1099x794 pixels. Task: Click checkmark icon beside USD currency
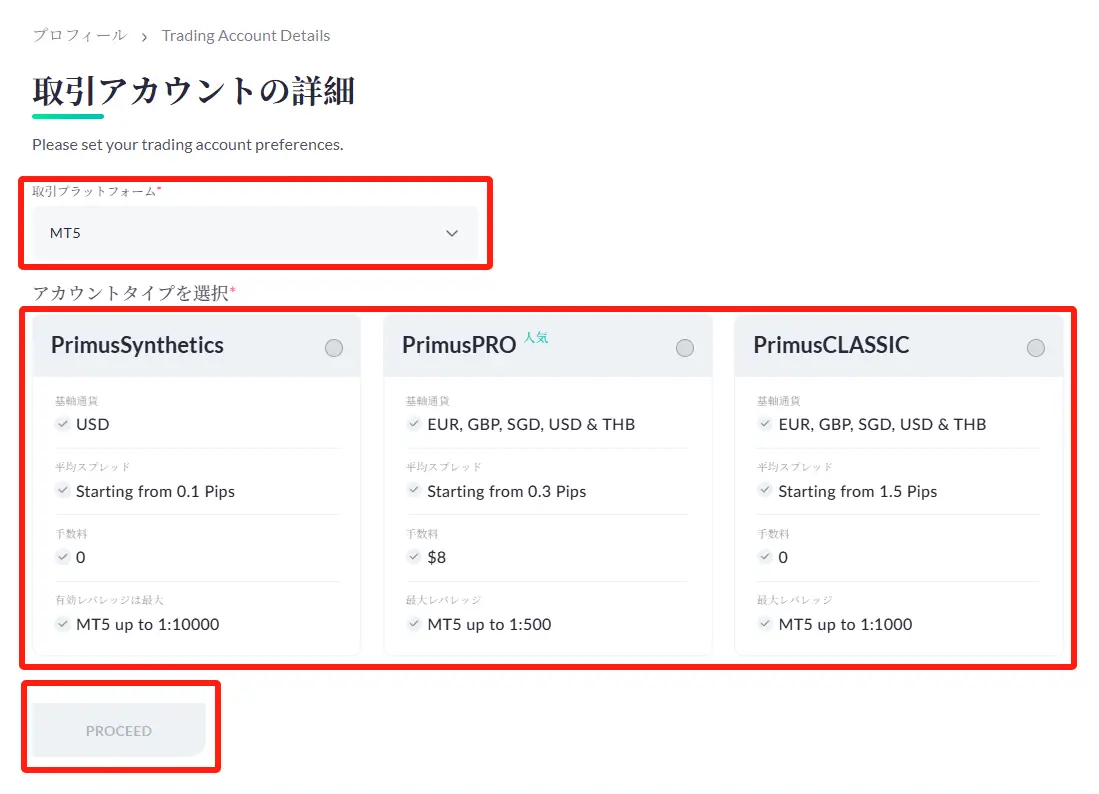point(63,424)
